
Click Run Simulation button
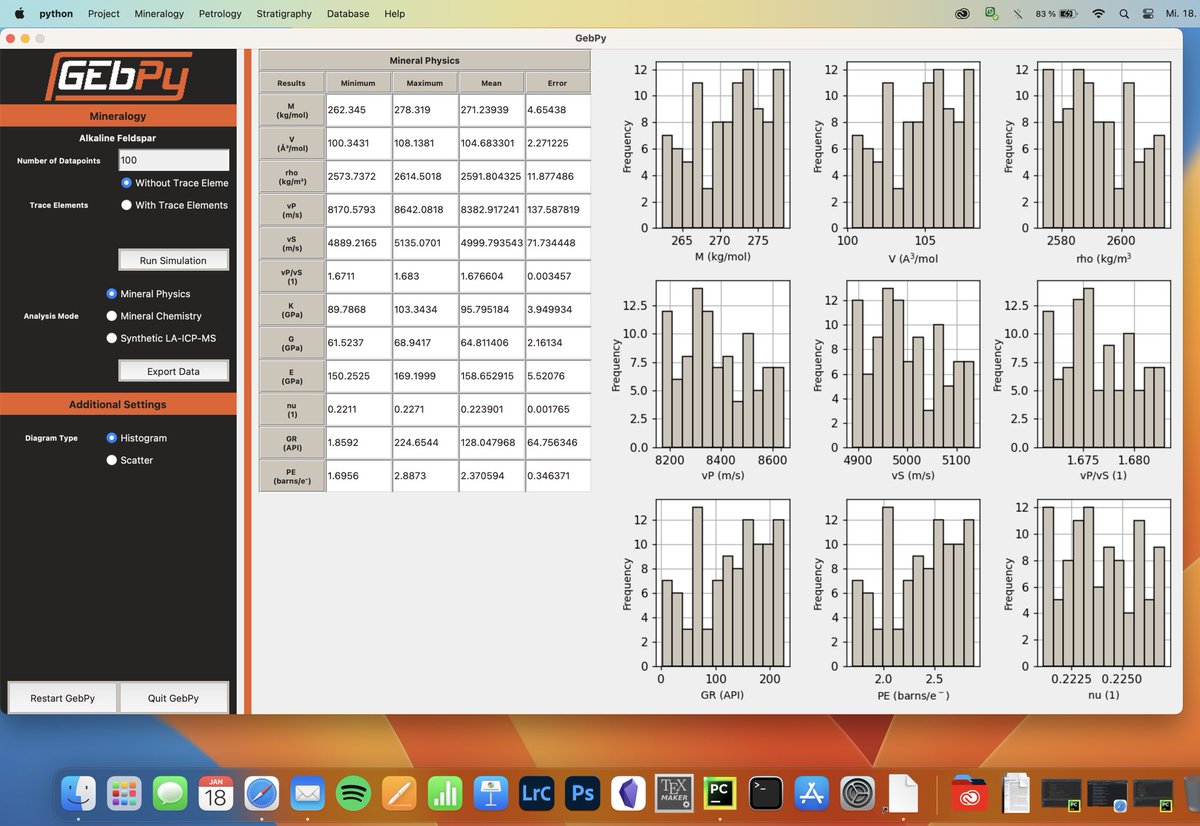(x=173, y=260)
